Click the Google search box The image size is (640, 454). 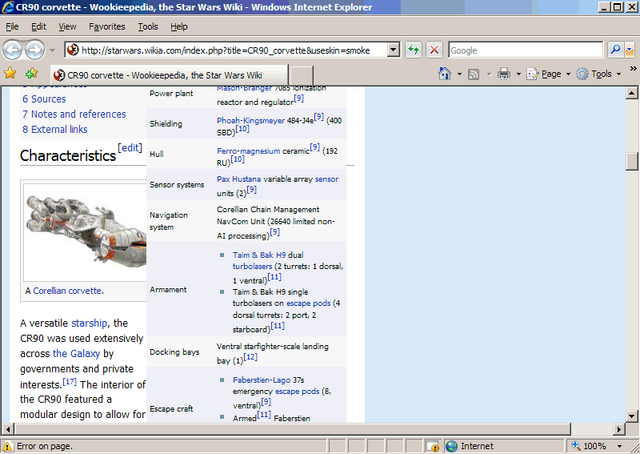(525, 50)
